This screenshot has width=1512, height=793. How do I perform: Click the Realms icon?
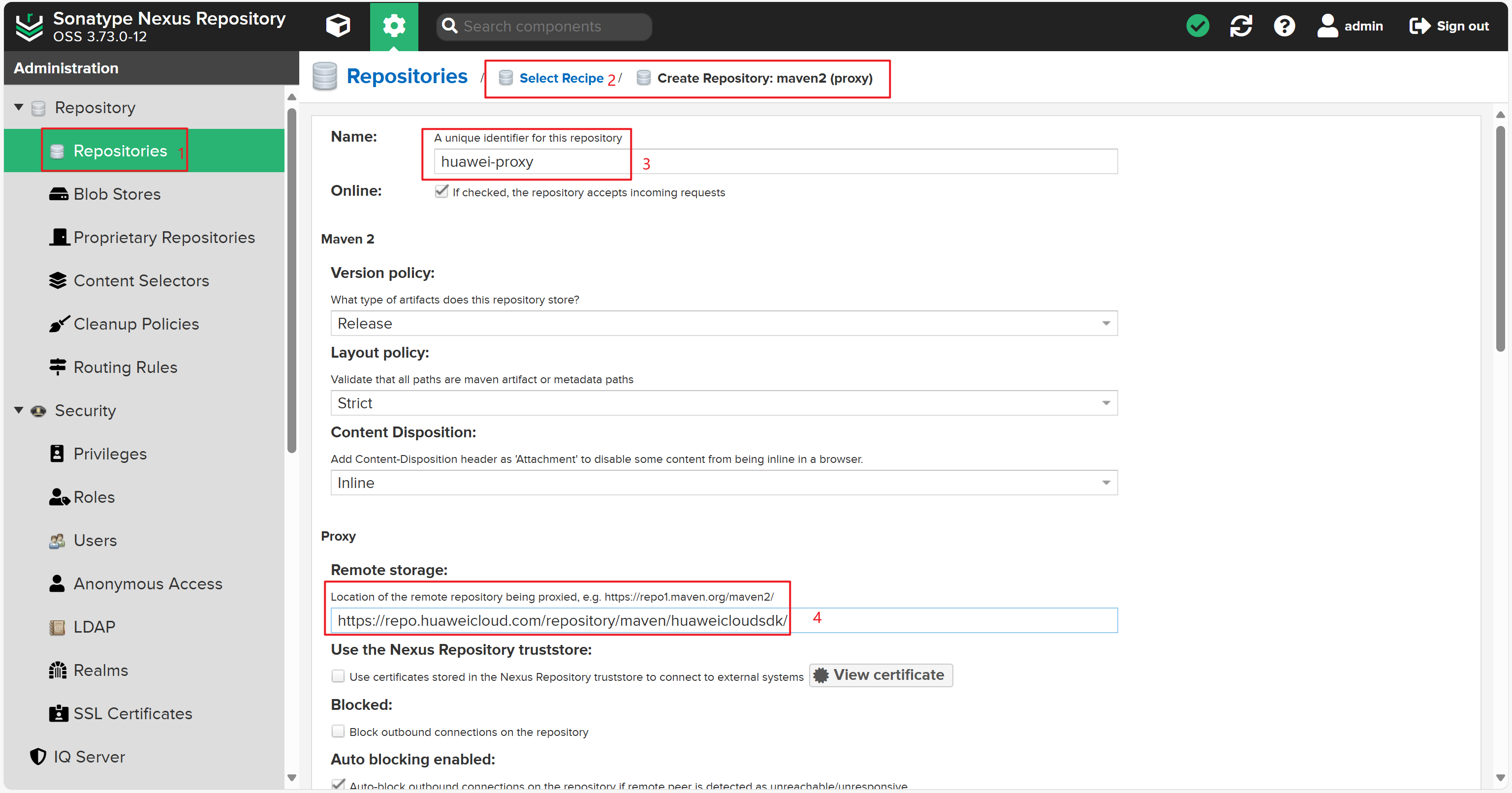pos(58,670)
